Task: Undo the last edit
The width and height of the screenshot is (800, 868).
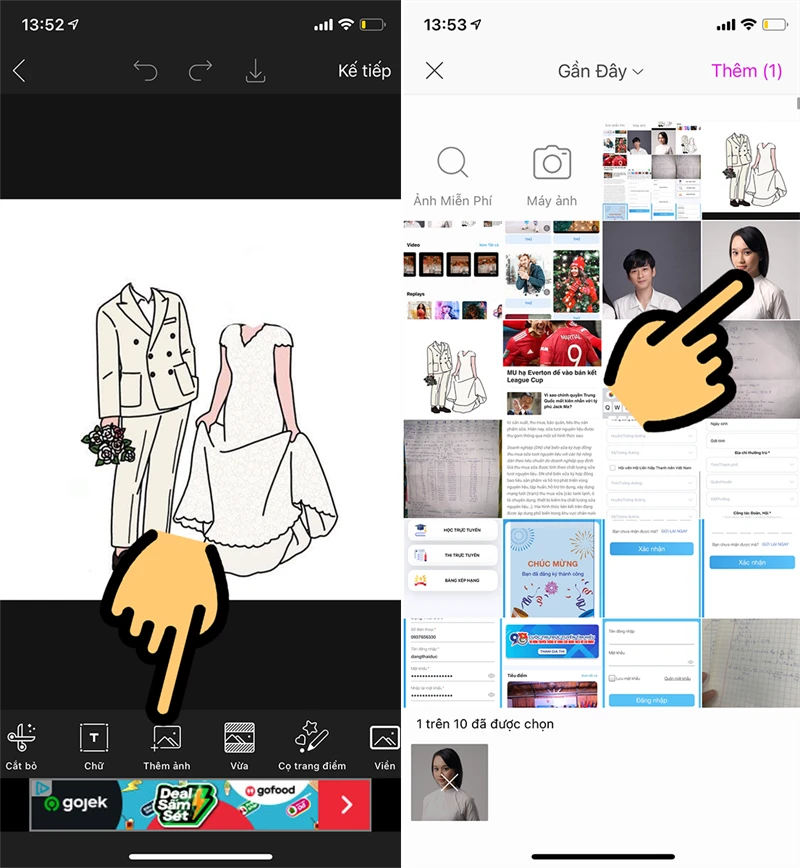Action: pos(146,71)
